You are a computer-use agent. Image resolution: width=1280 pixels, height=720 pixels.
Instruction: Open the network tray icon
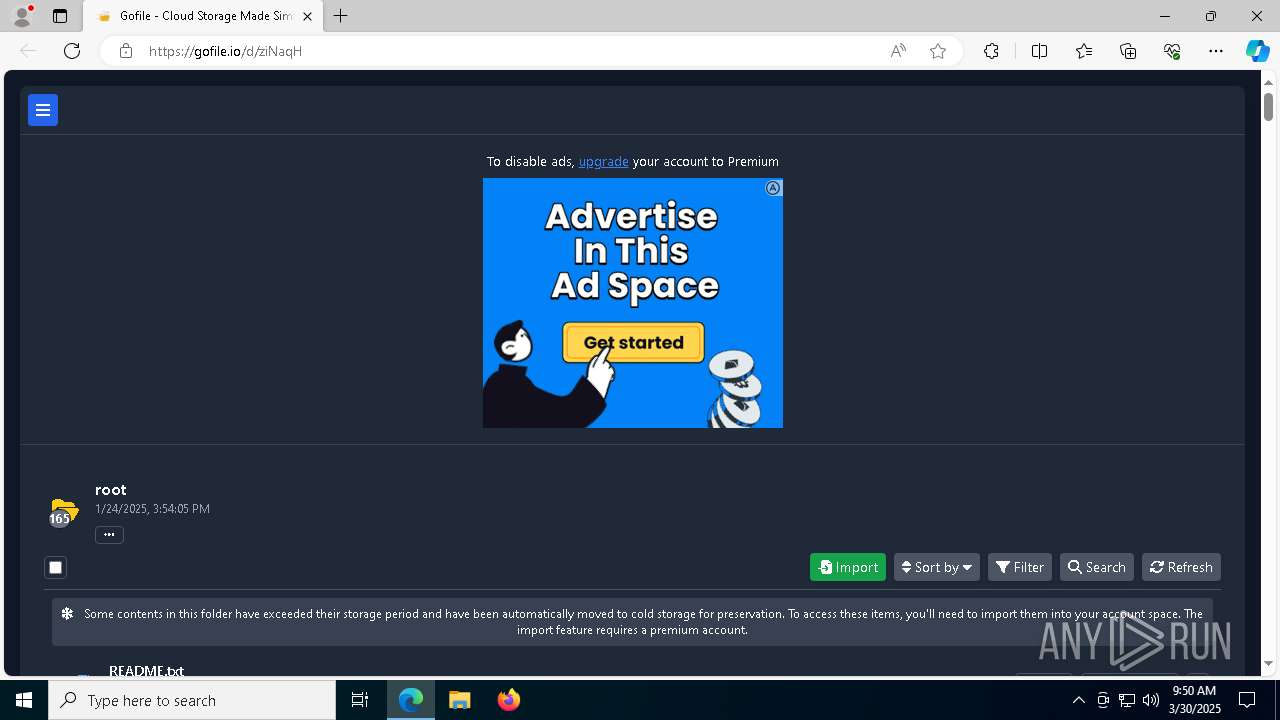tap(1127, 700)
